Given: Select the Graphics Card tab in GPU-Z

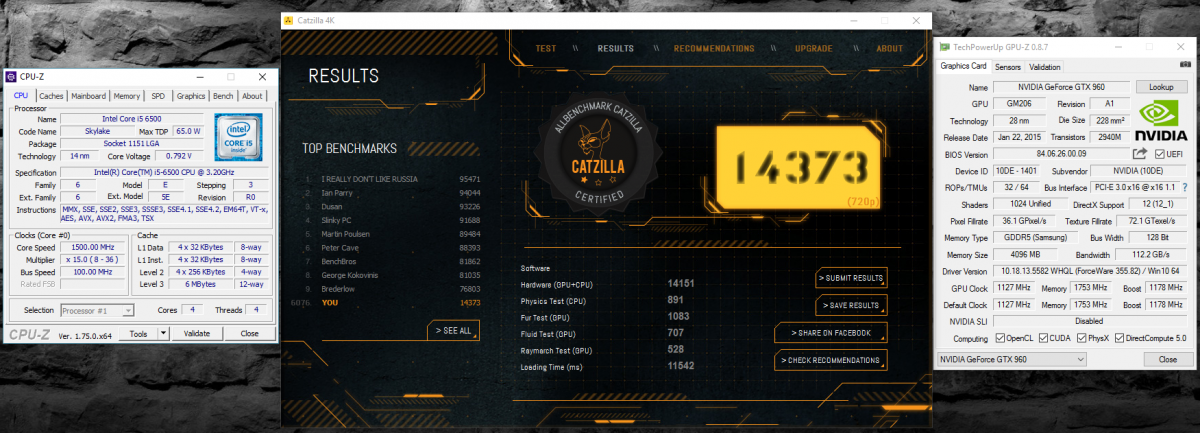Looking at the screenshot, I should pyautogui.click(x=963, y=66).
